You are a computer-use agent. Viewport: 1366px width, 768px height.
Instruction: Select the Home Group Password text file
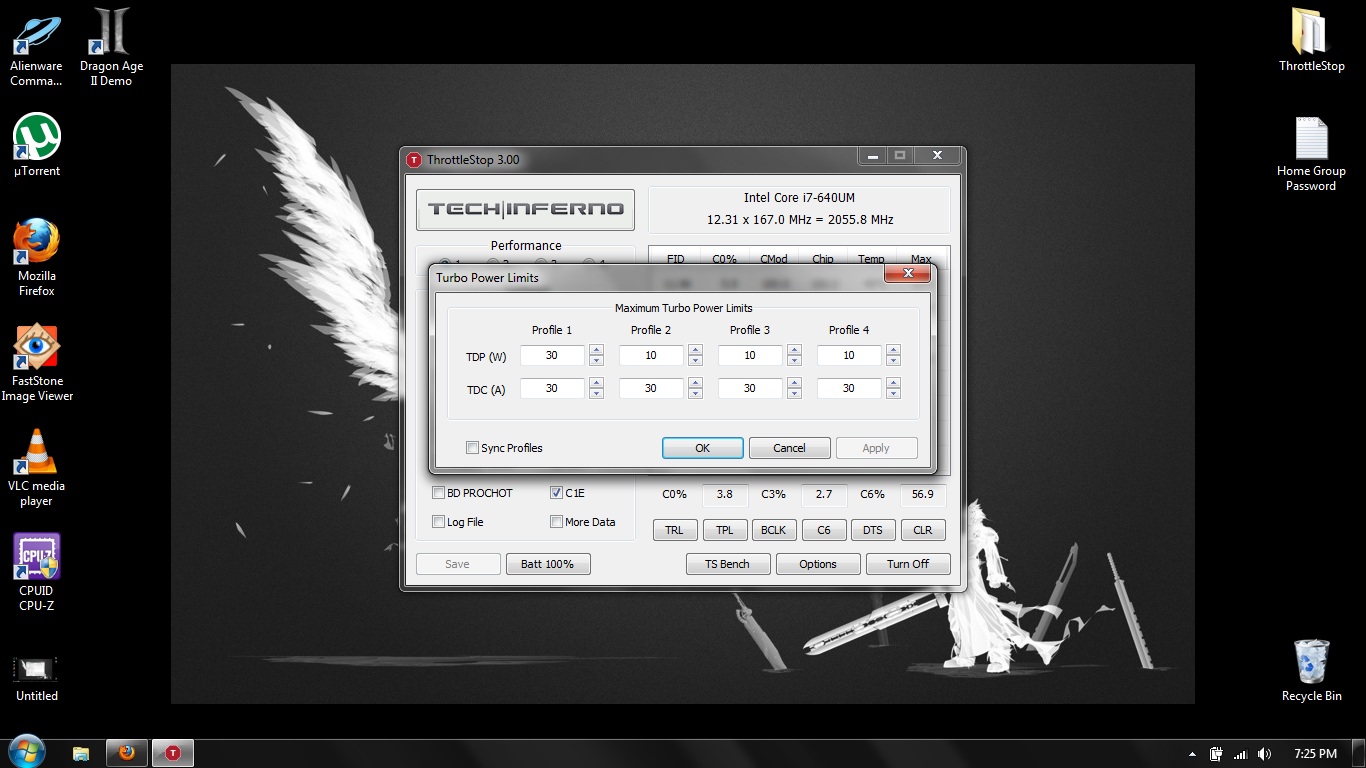point(1311,154)
